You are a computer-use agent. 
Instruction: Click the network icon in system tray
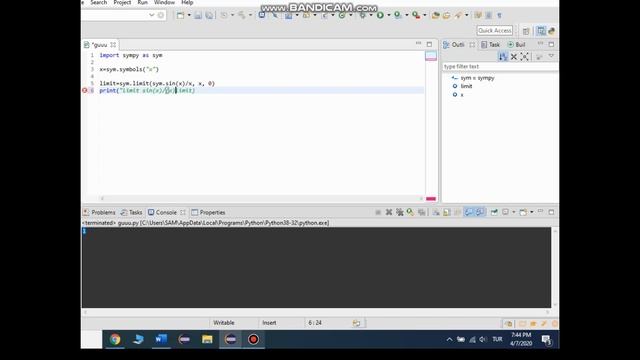click(x=472, y=340)
